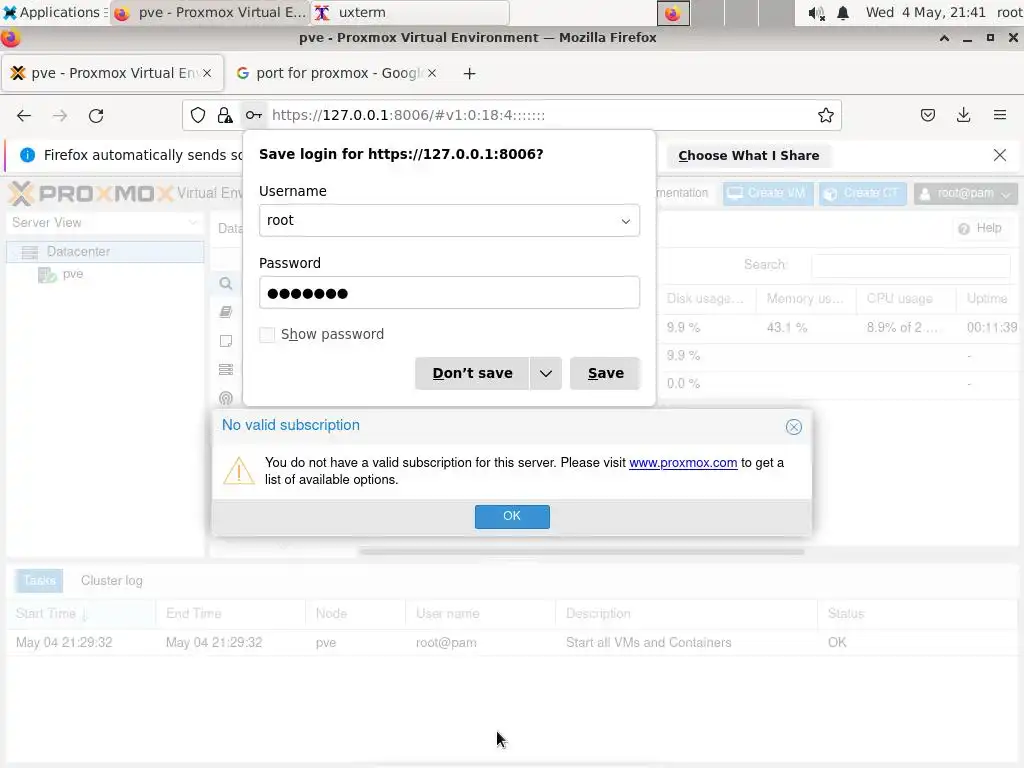The width and height of the screenshot is (1024, 768).
Task: Enable the Show password checkbox
Action: (x=266, y=335)
